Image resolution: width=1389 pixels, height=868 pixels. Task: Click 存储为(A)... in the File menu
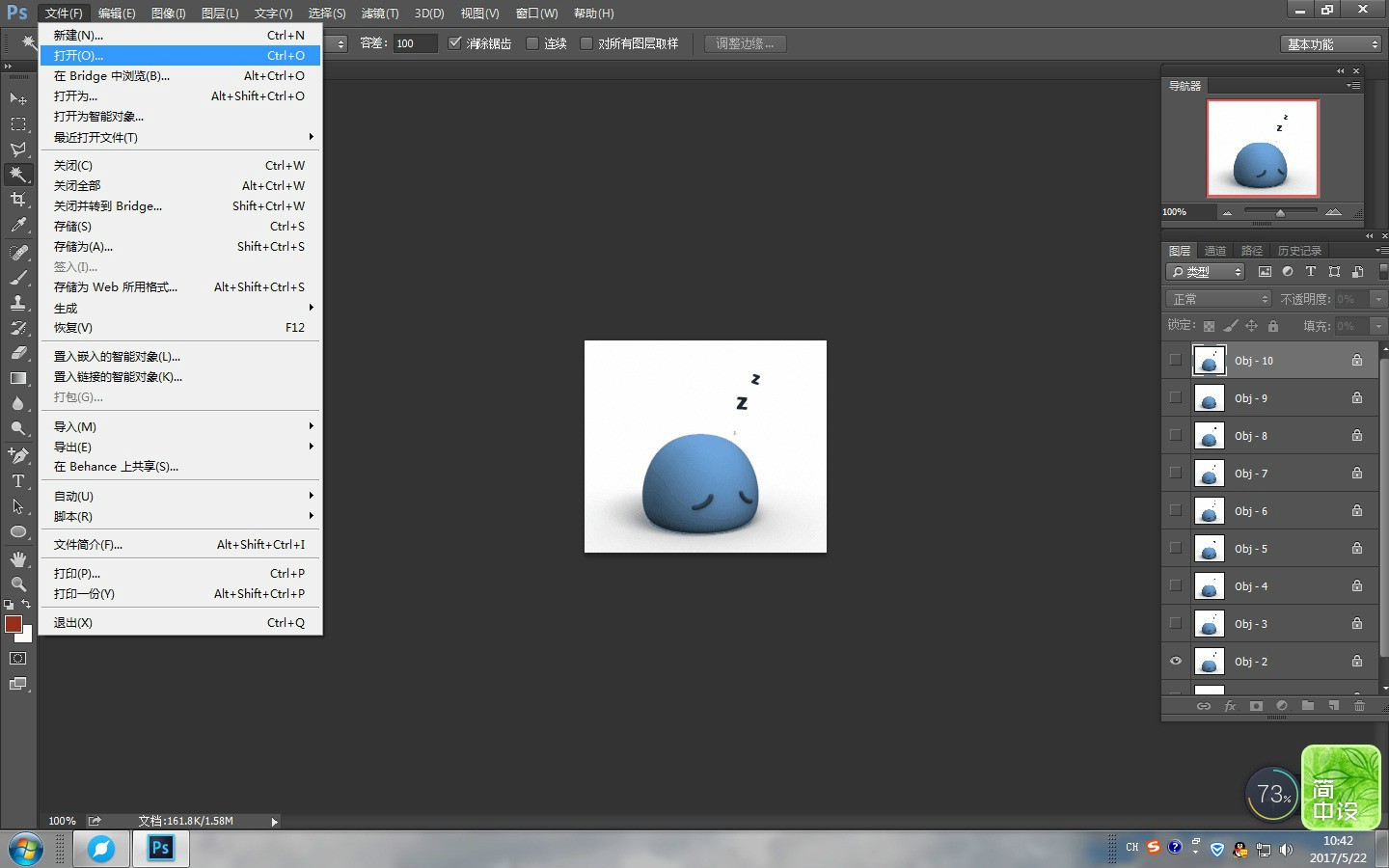83,247
